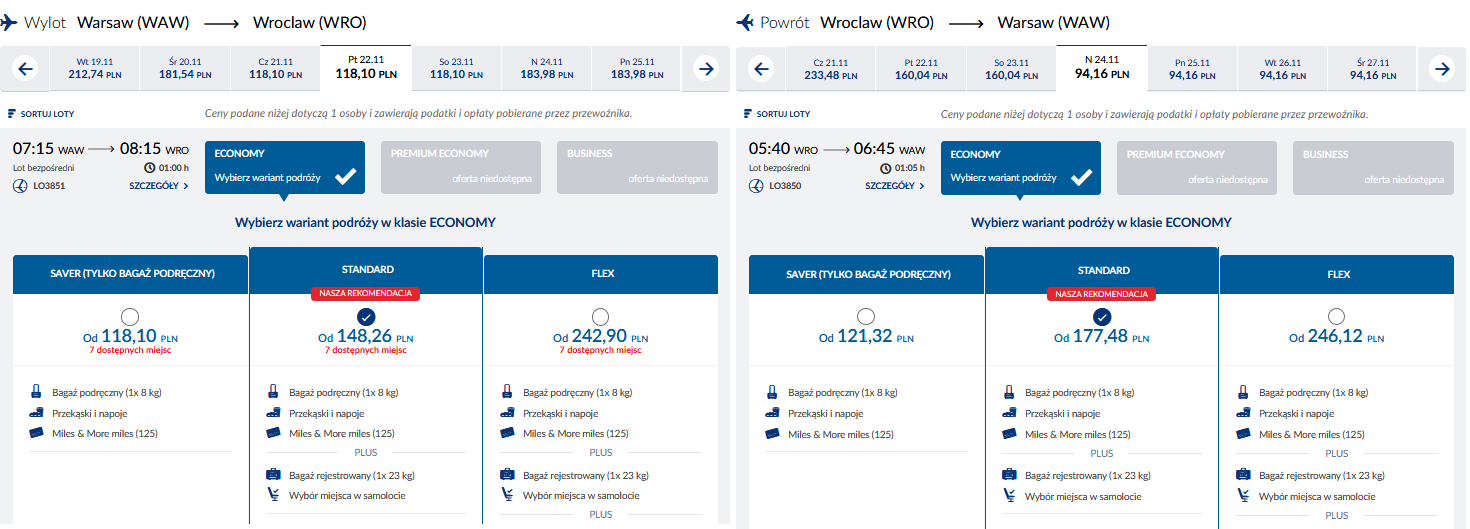Click the snacks and drinks icon in outbound Saver column

(x=36, y=413)
